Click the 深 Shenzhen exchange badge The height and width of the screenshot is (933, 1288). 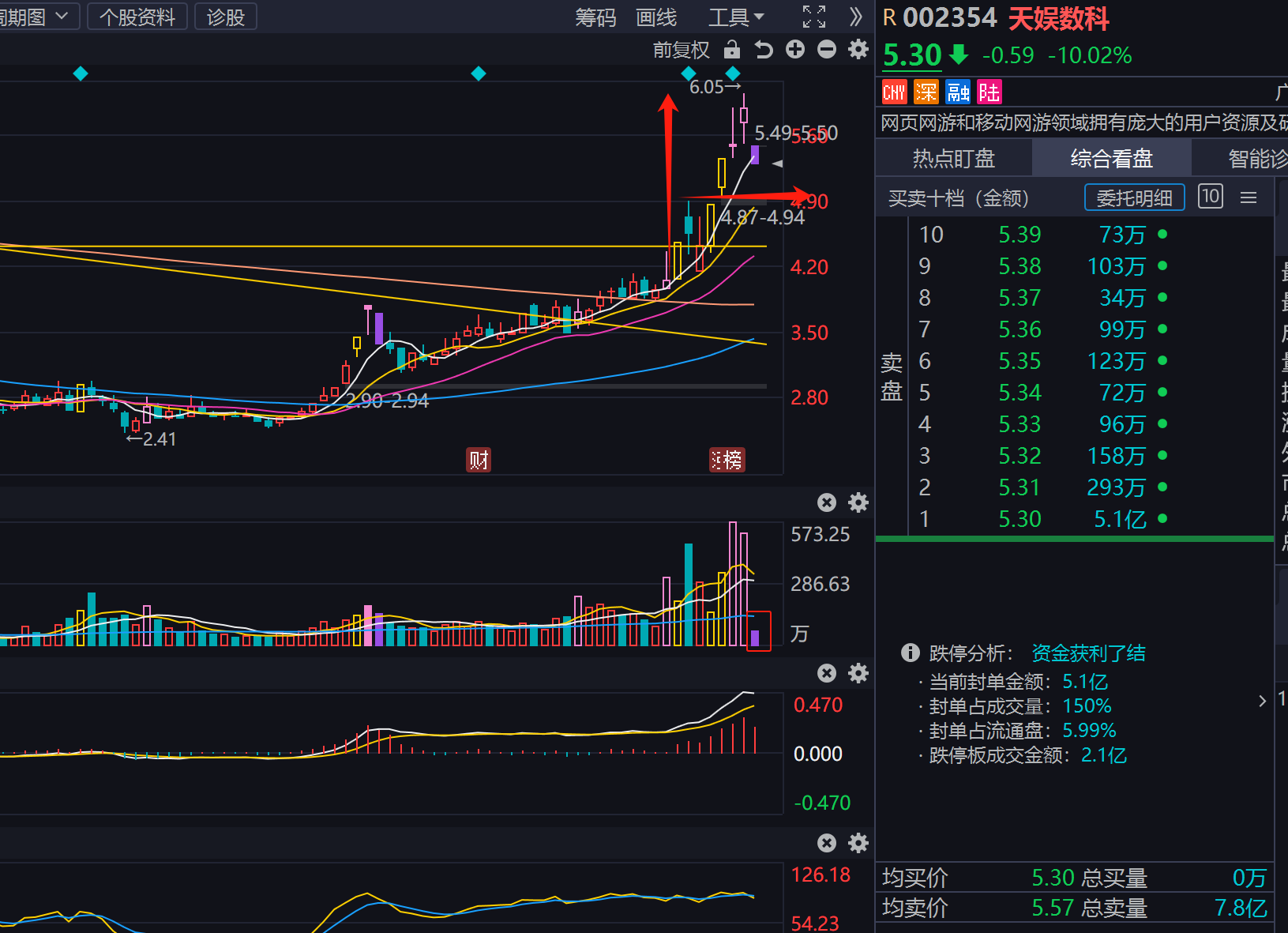click(926, 92)
